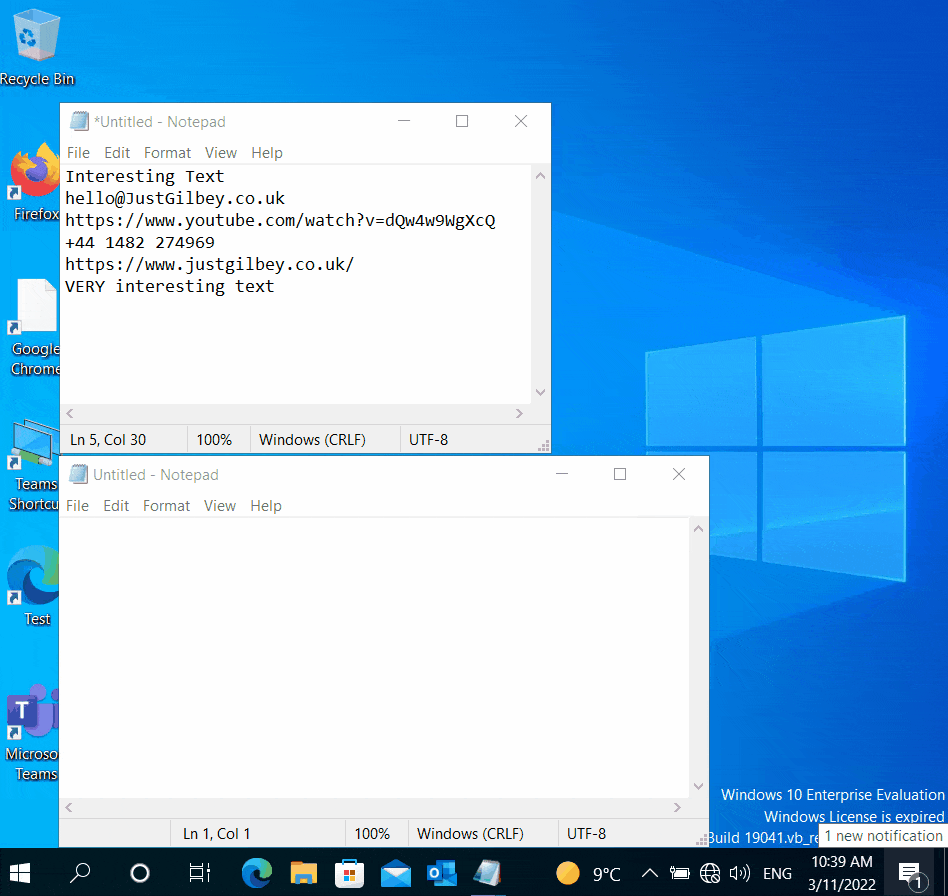Screen dimensions: 948x896
Task: Close the lower Untitled Notepad window
Action: click(679, 474)
